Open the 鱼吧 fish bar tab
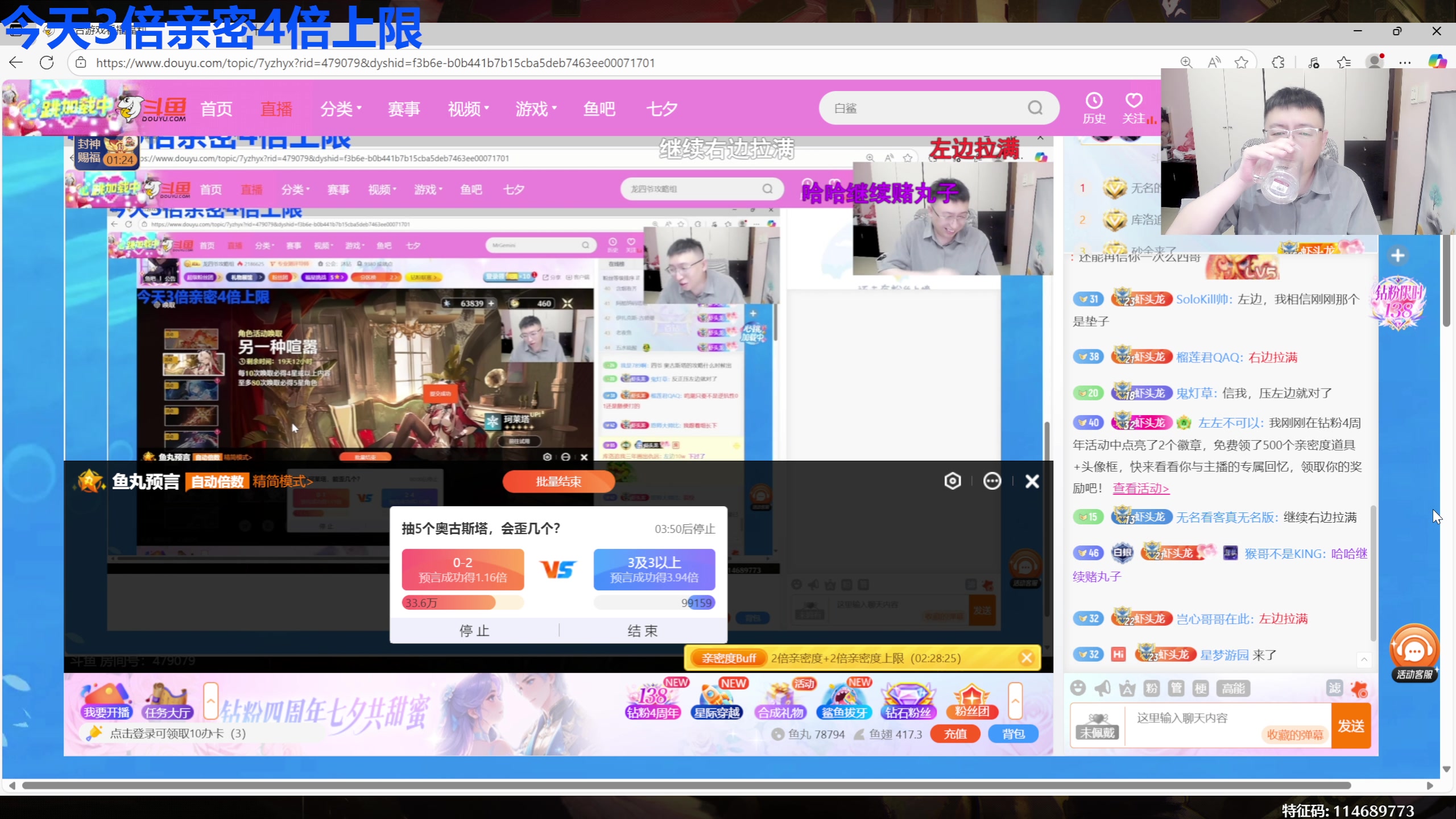The width and height of the screenshot is (1456, 819). 599,108
